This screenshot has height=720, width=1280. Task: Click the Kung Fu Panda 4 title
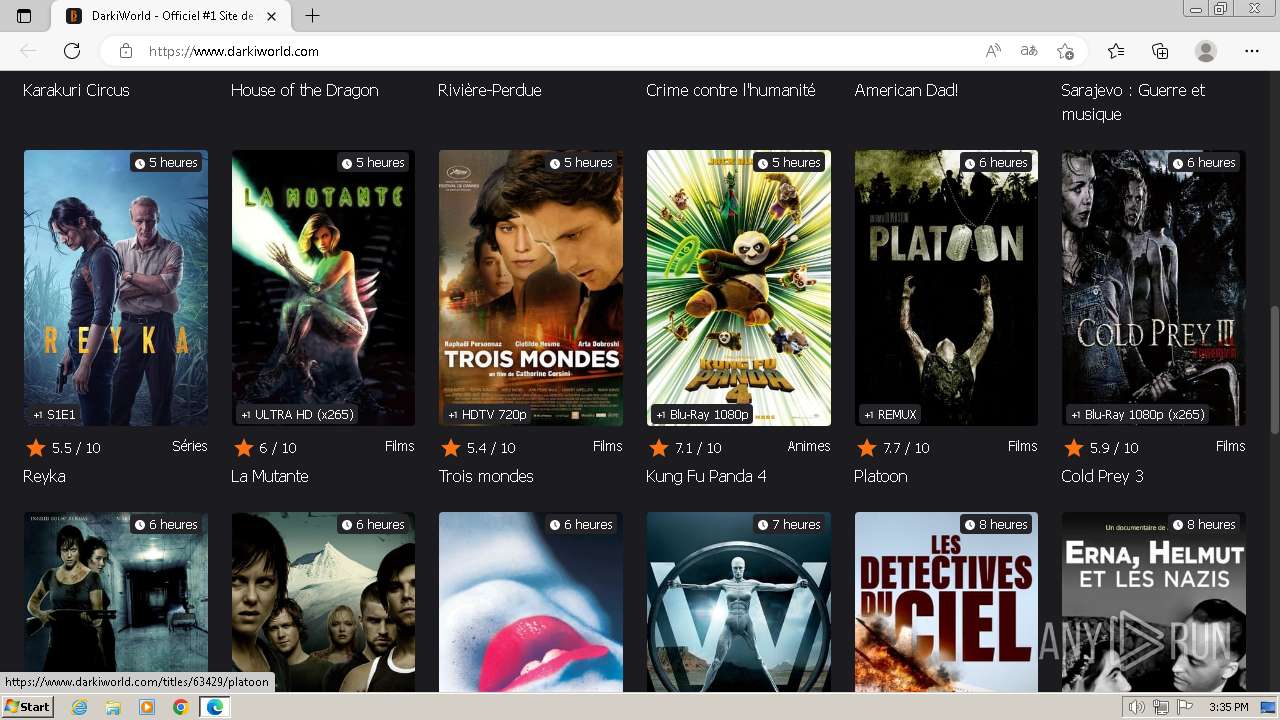coord(706,476)
